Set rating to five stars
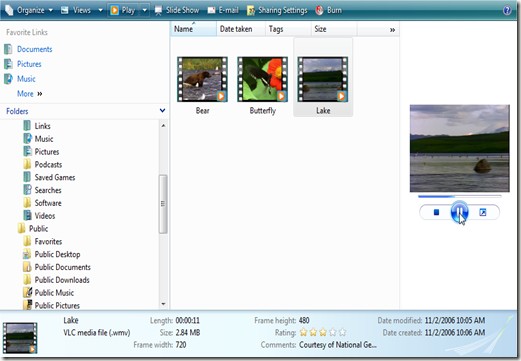The image size is (521, 361). [x=342, y=332]
